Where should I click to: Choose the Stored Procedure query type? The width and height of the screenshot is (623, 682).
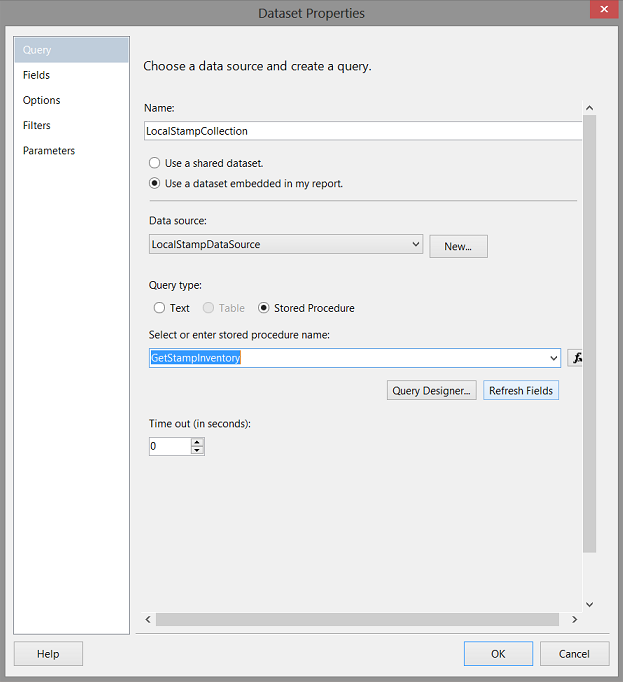[x=264, y=308]
